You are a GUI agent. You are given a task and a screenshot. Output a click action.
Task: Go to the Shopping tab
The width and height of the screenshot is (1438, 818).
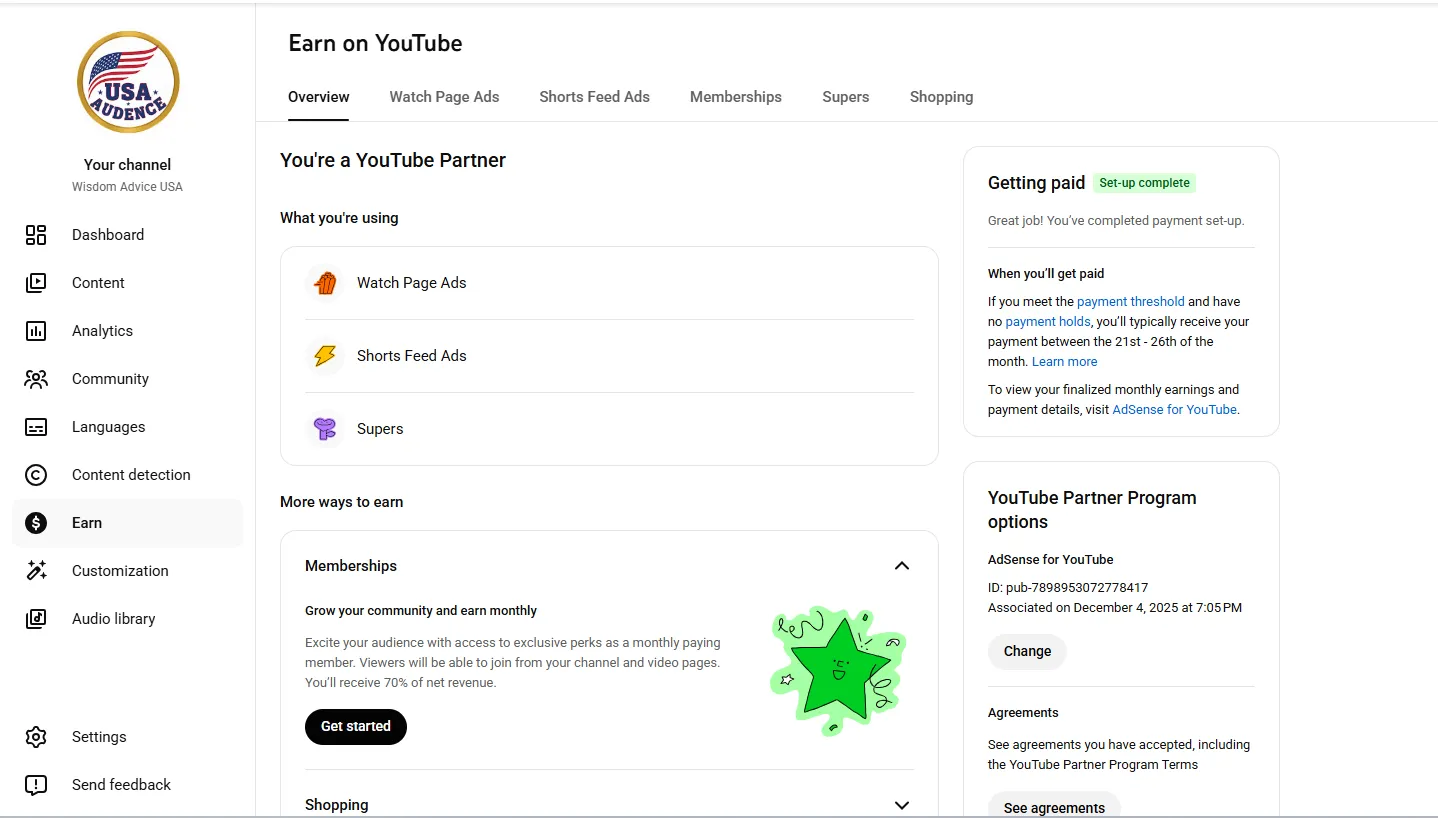(941, 97)
